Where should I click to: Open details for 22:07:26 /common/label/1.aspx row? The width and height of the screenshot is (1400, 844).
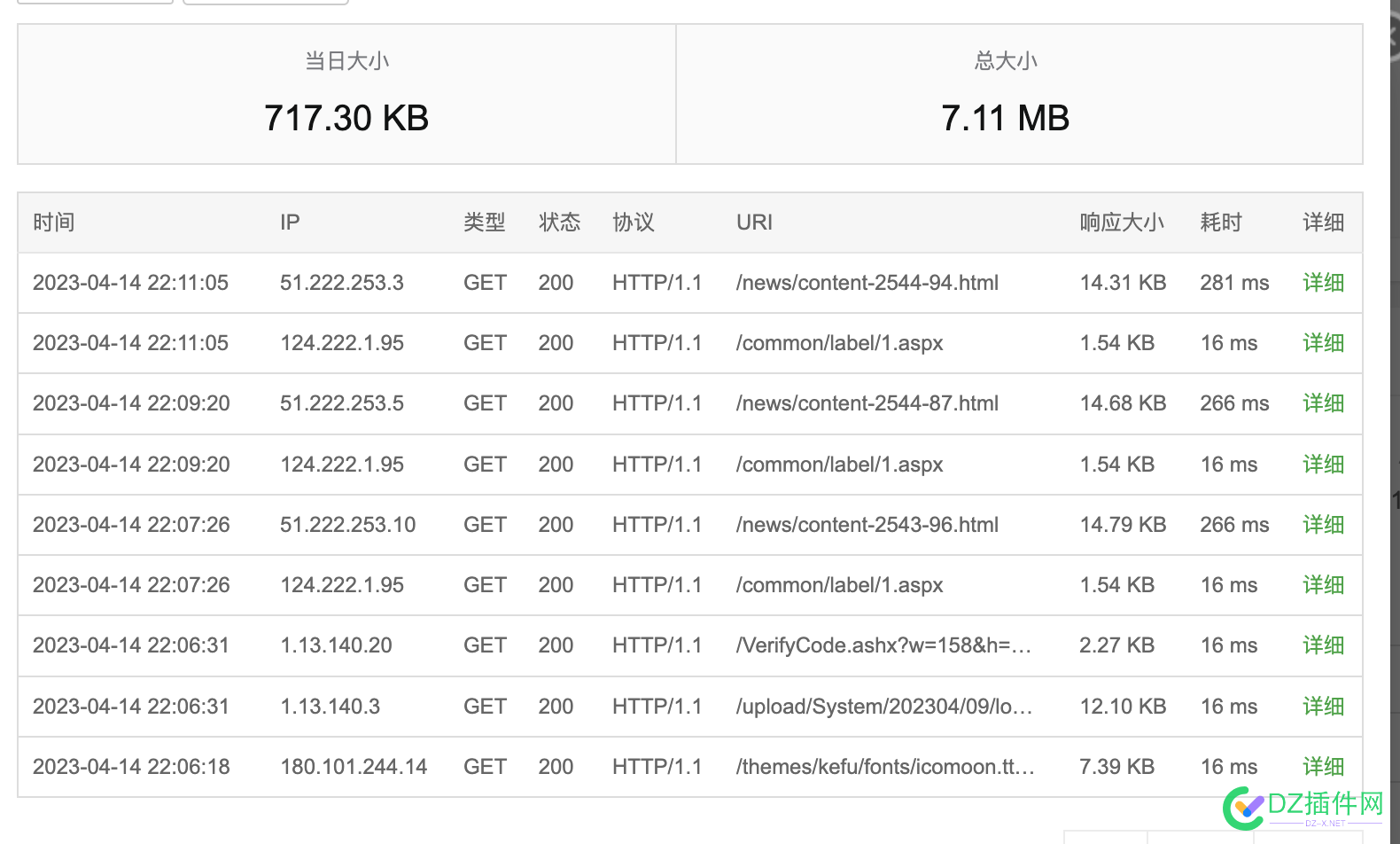[x=1323, y=585]
